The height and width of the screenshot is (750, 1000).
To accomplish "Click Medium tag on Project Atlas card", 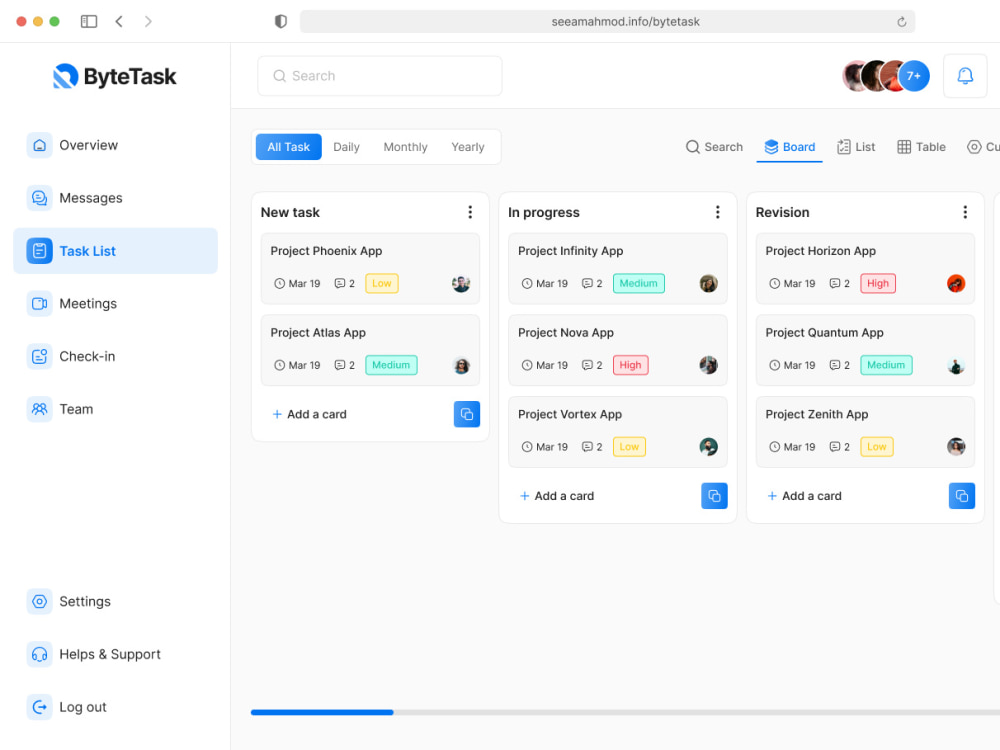I will click(x=391, y=365).
